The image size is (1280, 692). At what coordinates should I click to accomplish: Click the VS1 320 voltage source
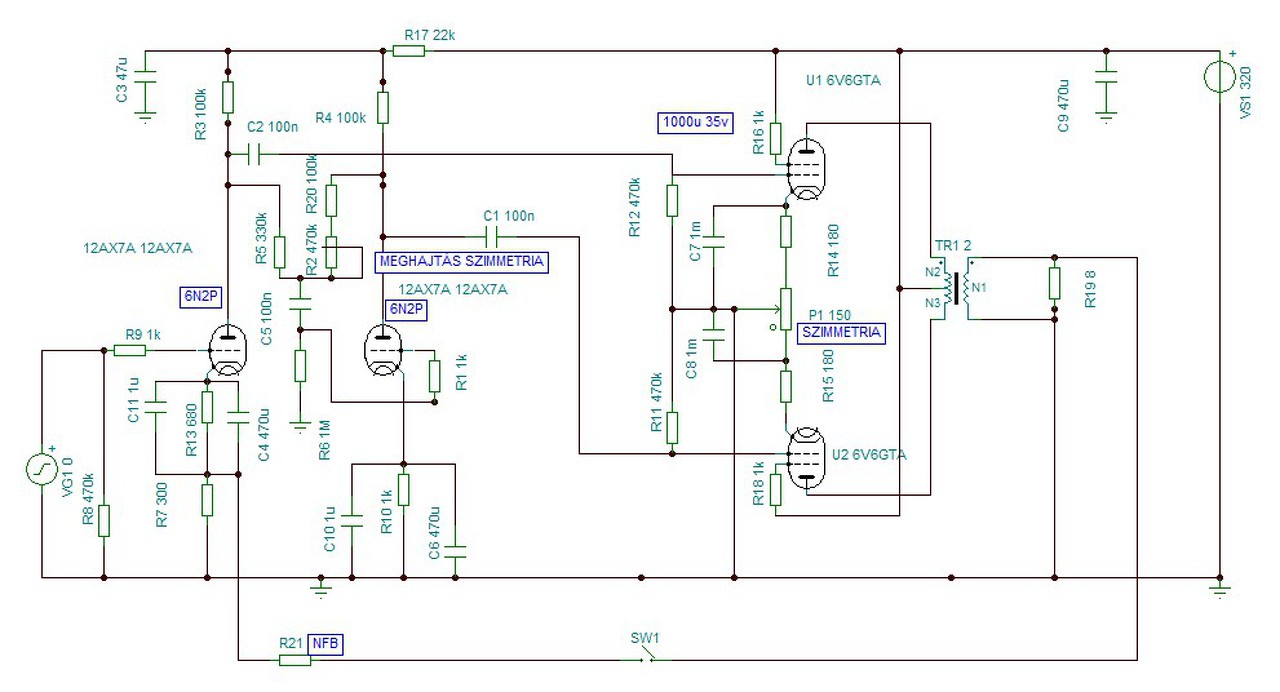coord(1220,76)
